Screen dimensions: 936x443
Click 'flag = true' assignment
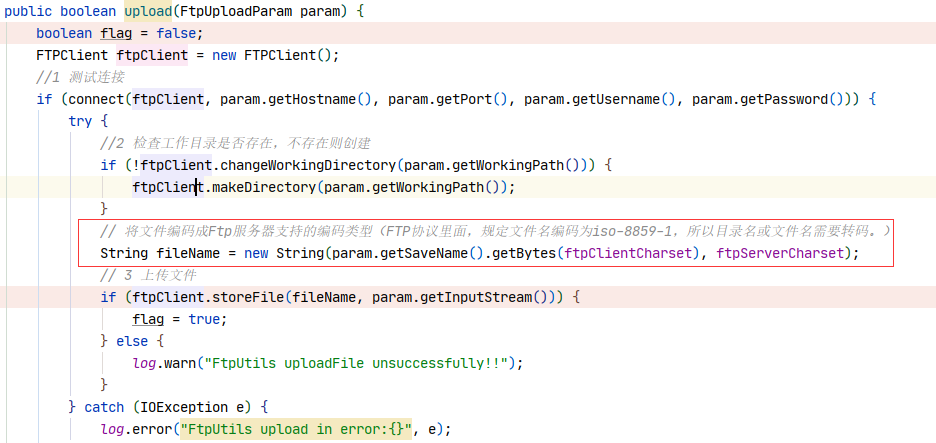(x=180, y=319)
